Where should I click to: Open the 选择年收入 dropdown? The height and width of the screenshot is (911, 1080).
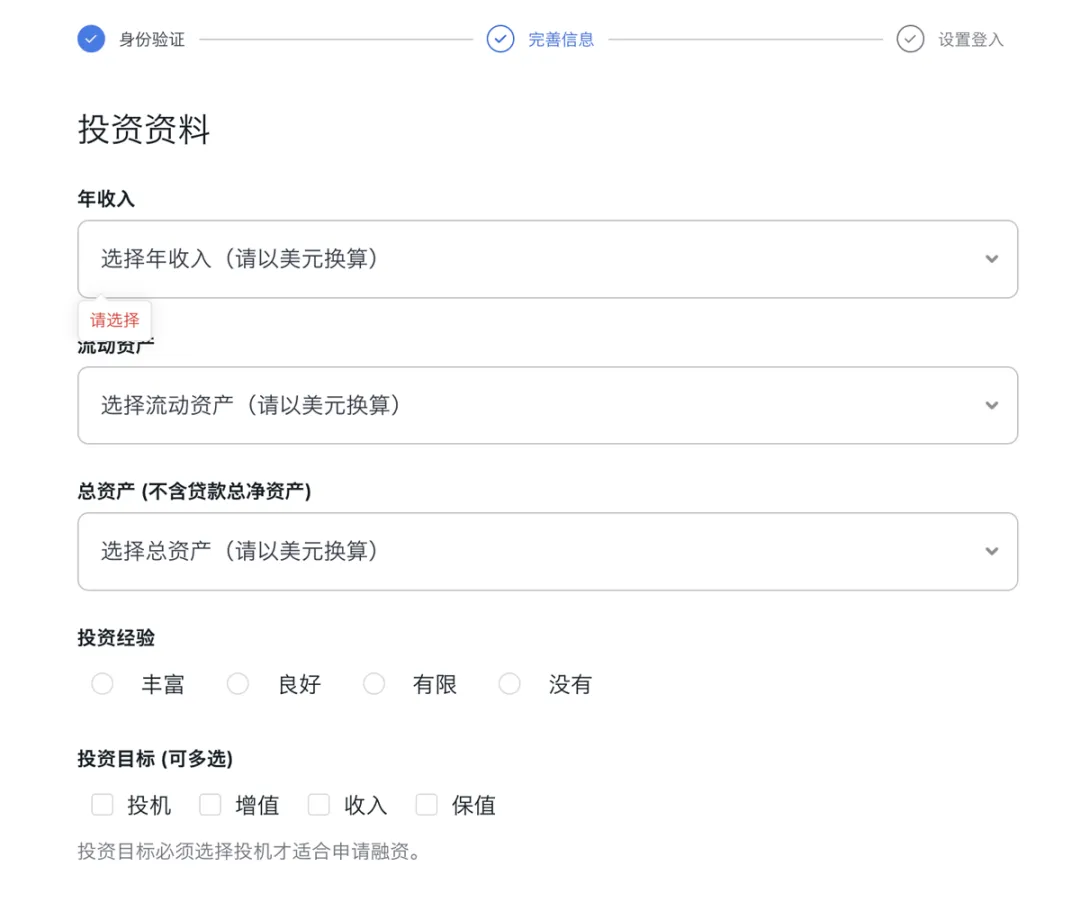[548, 259]
